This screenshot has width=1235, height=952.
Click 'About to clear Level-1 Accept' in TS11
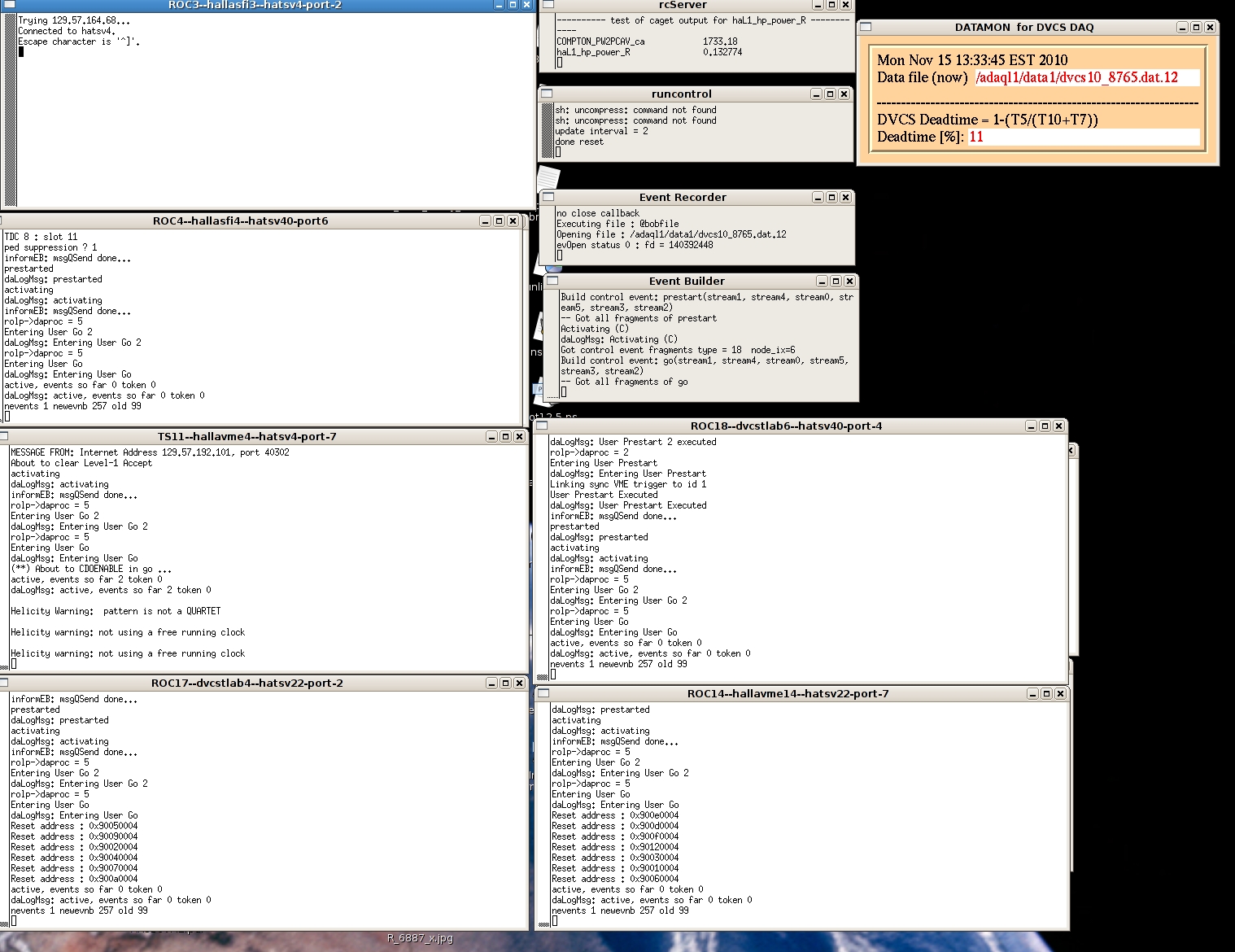tap(81, 463)
